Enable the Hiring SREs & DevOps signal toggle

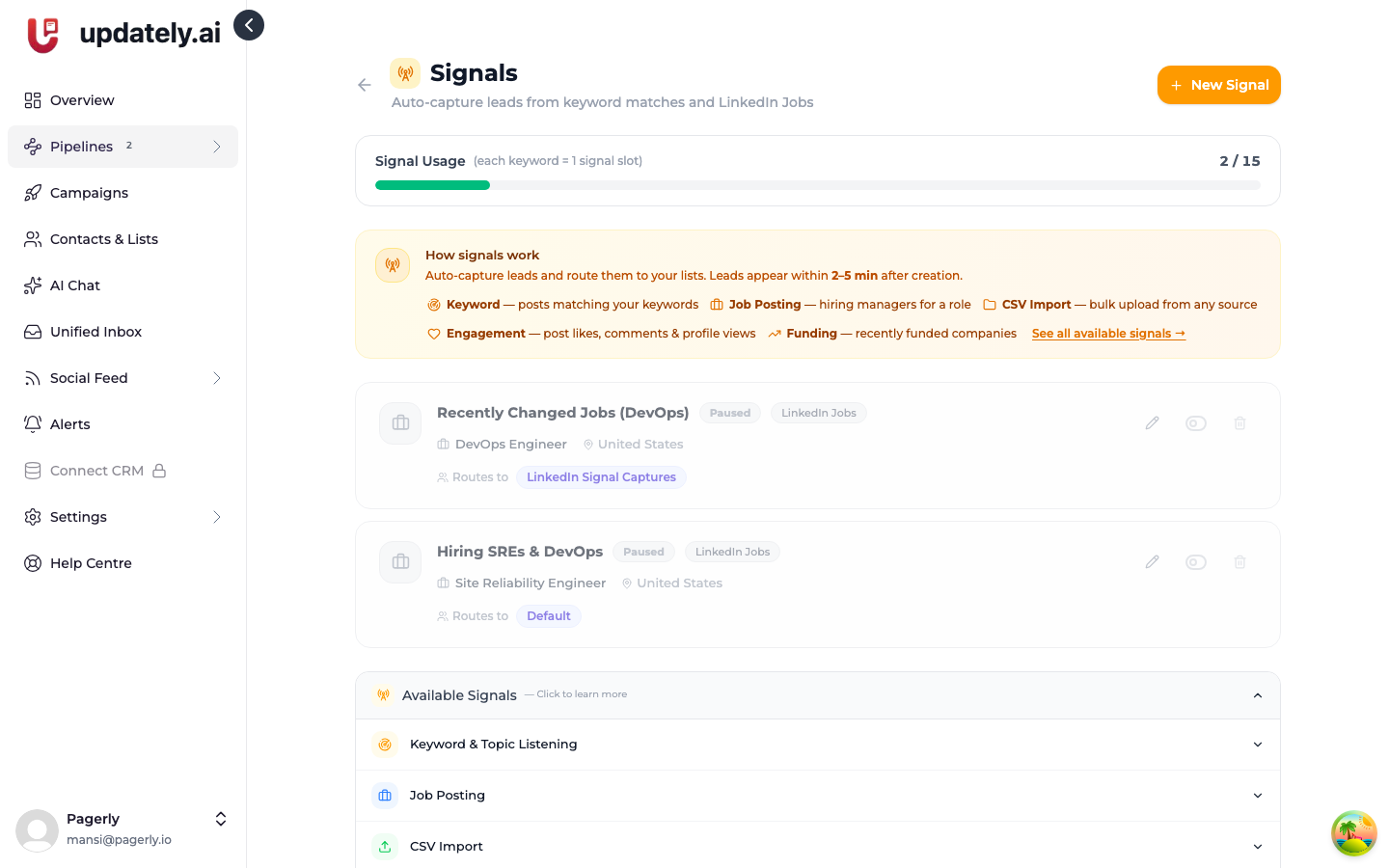pos(1196,562)
